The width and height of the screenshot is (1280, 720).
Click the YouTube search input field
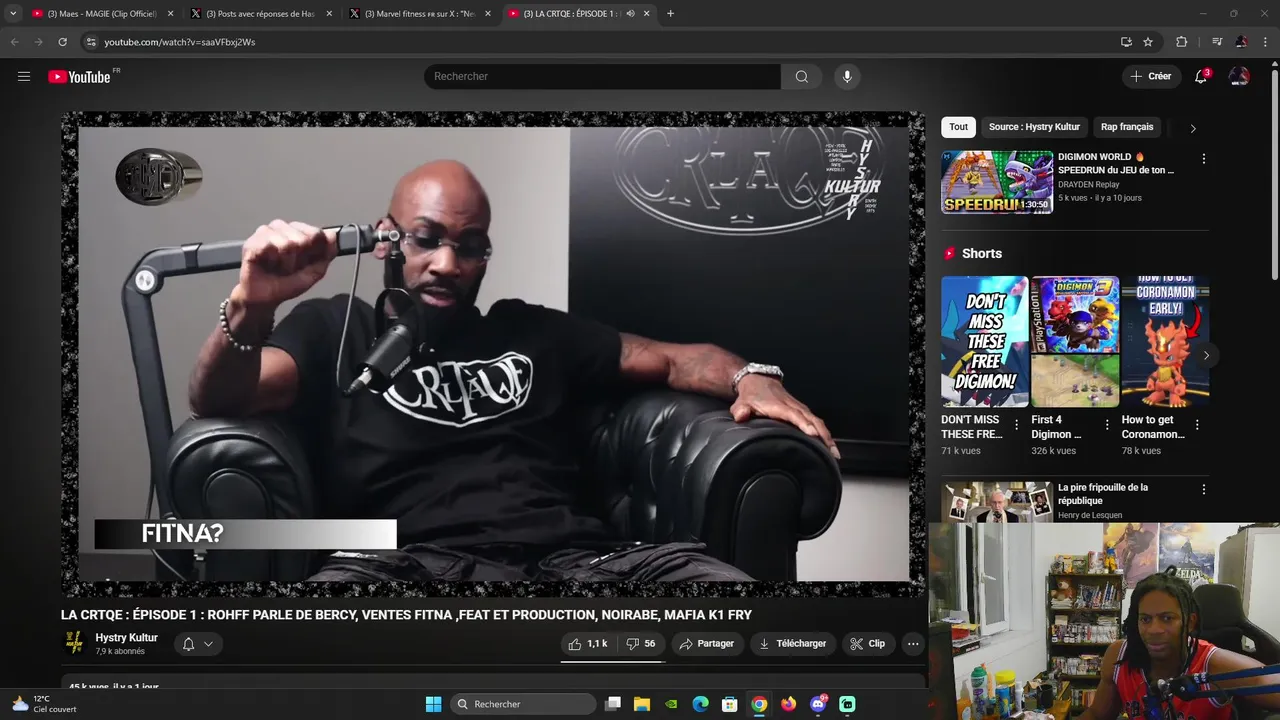(602, 77)
